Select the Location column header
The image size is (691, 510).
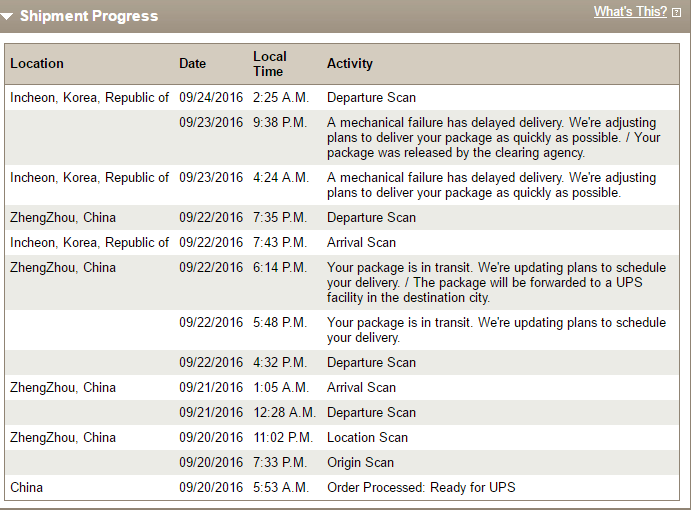pyautogui.click(x=37, y=63)
